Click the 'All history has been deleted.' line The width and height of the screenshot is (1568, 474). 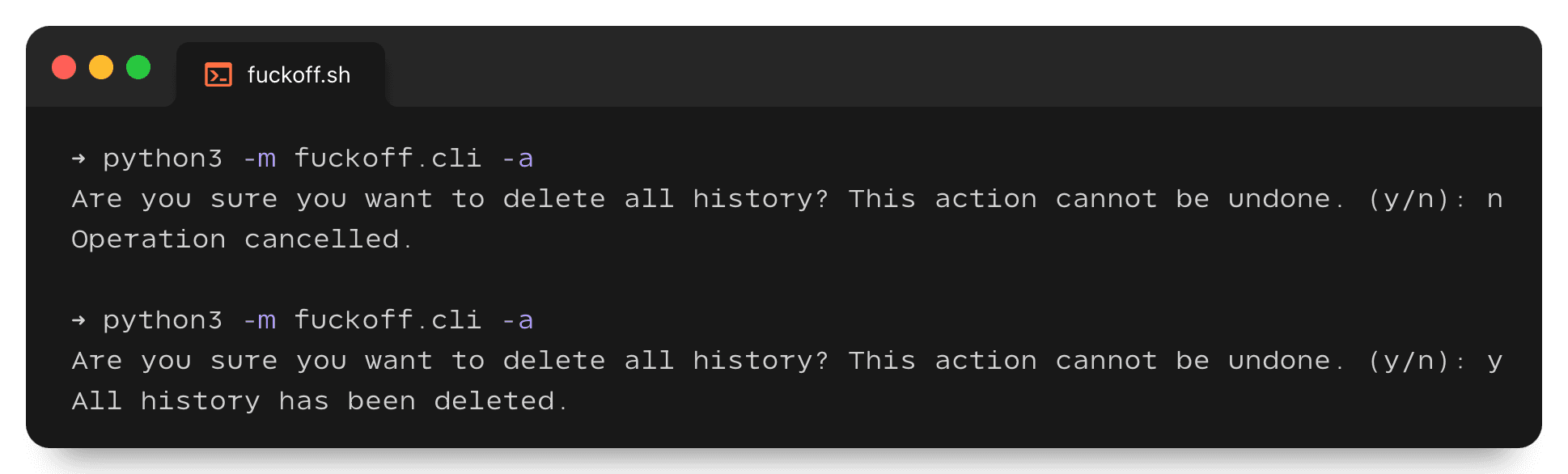coord(320,401)
